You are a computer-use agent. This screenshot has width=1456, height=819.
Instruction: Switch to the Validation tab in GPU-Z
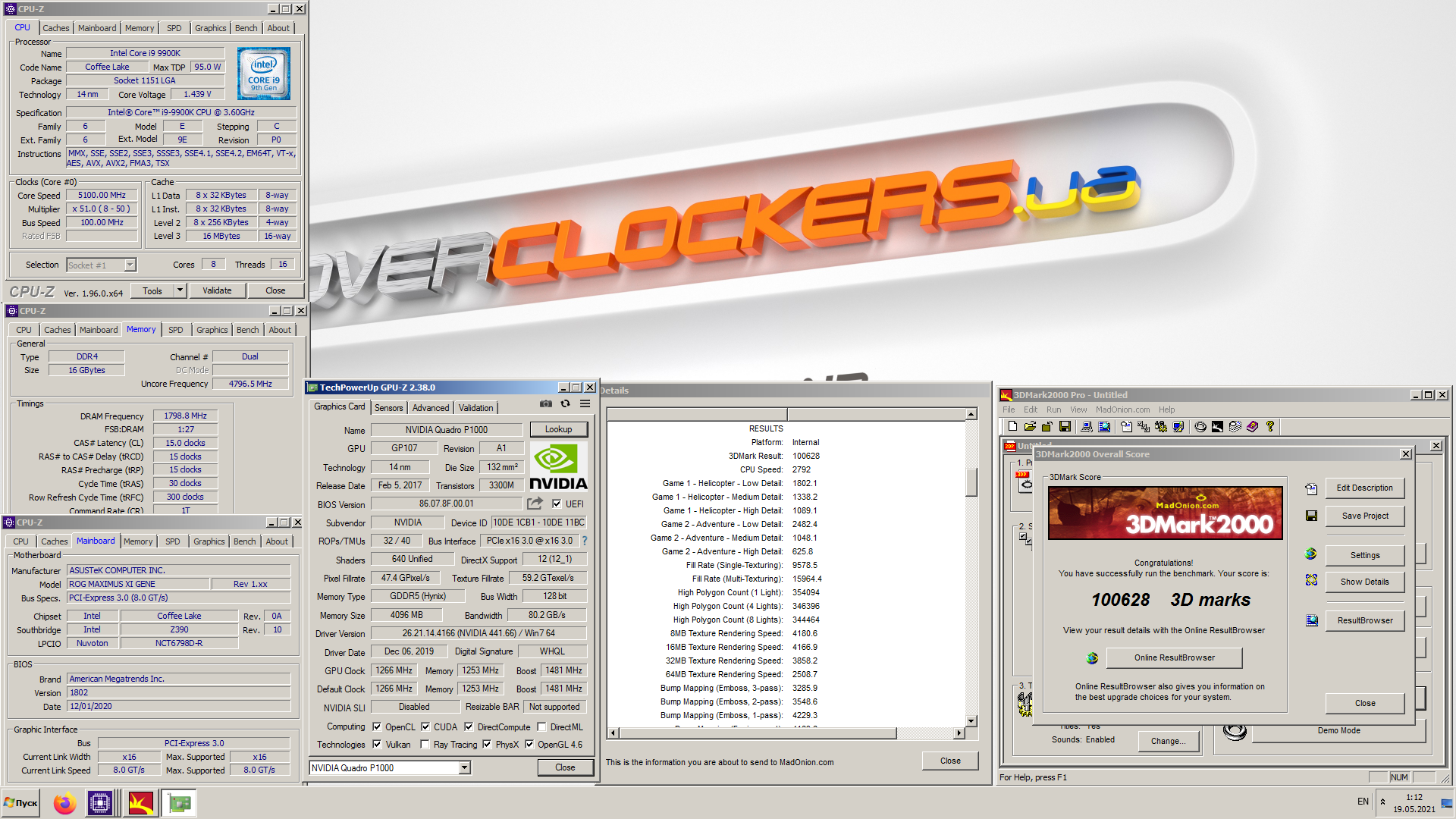[475, 408]
